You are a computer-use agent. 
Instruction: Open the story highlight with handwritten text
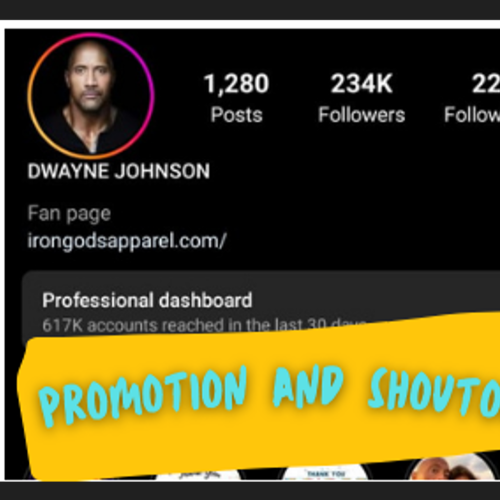(199, 475)
